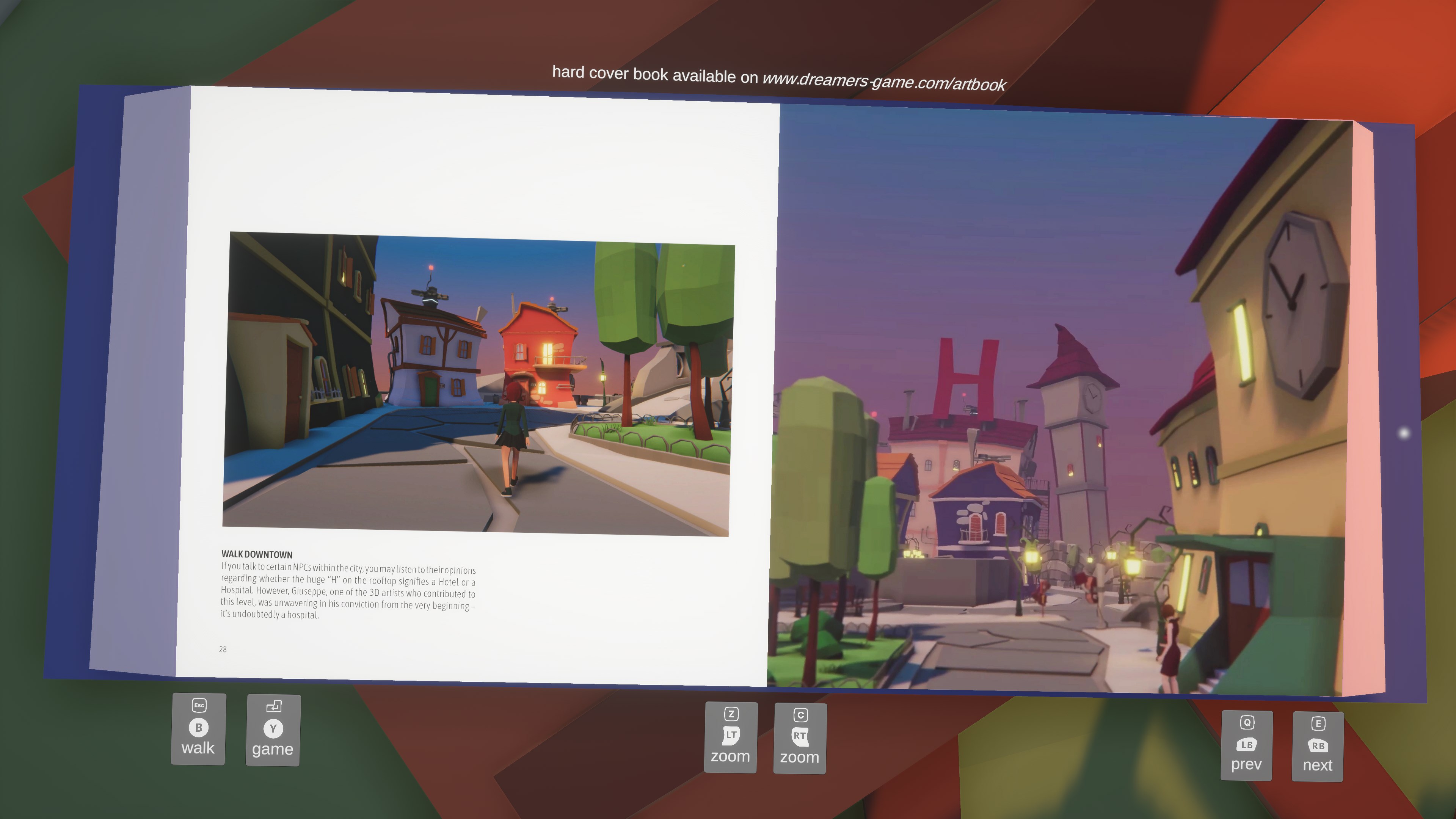
Task: Click the glowing white dot beside book
Action: [x=1404, y=433]
